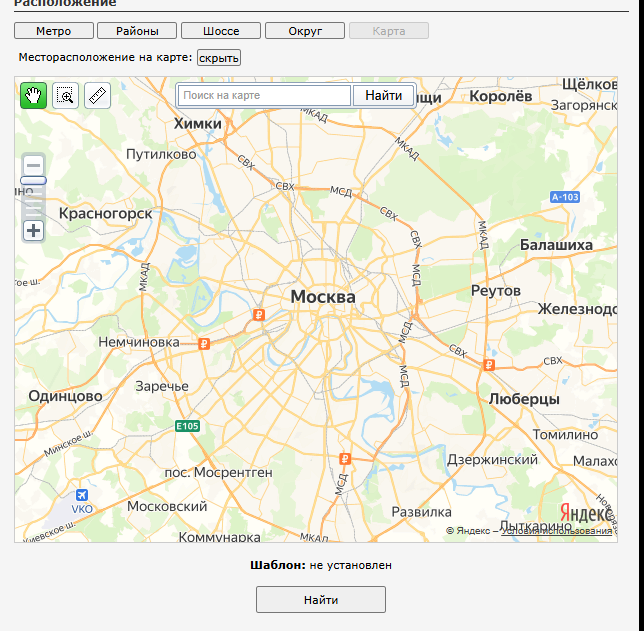644x631 pixels.
Task: Click the Люберцы label on map
Action: (x=524, y=399)
